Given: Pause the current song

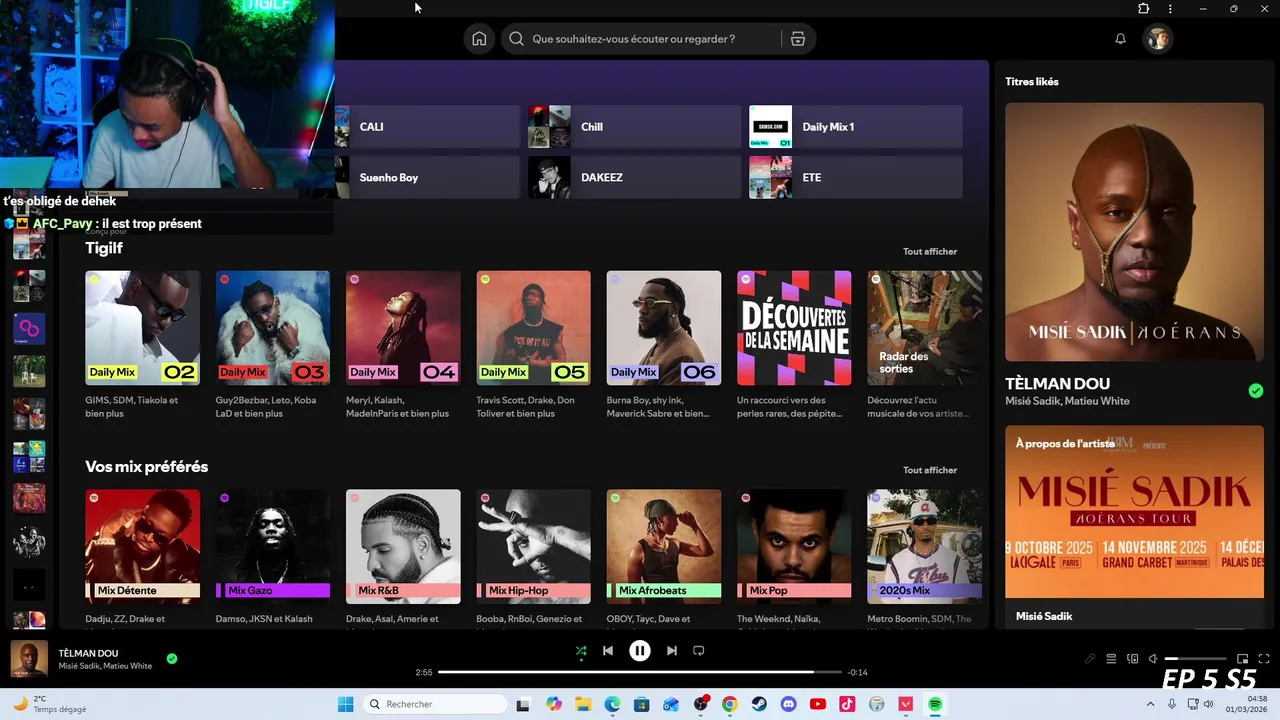Looking at the screenshot, I should coord(640,651).
